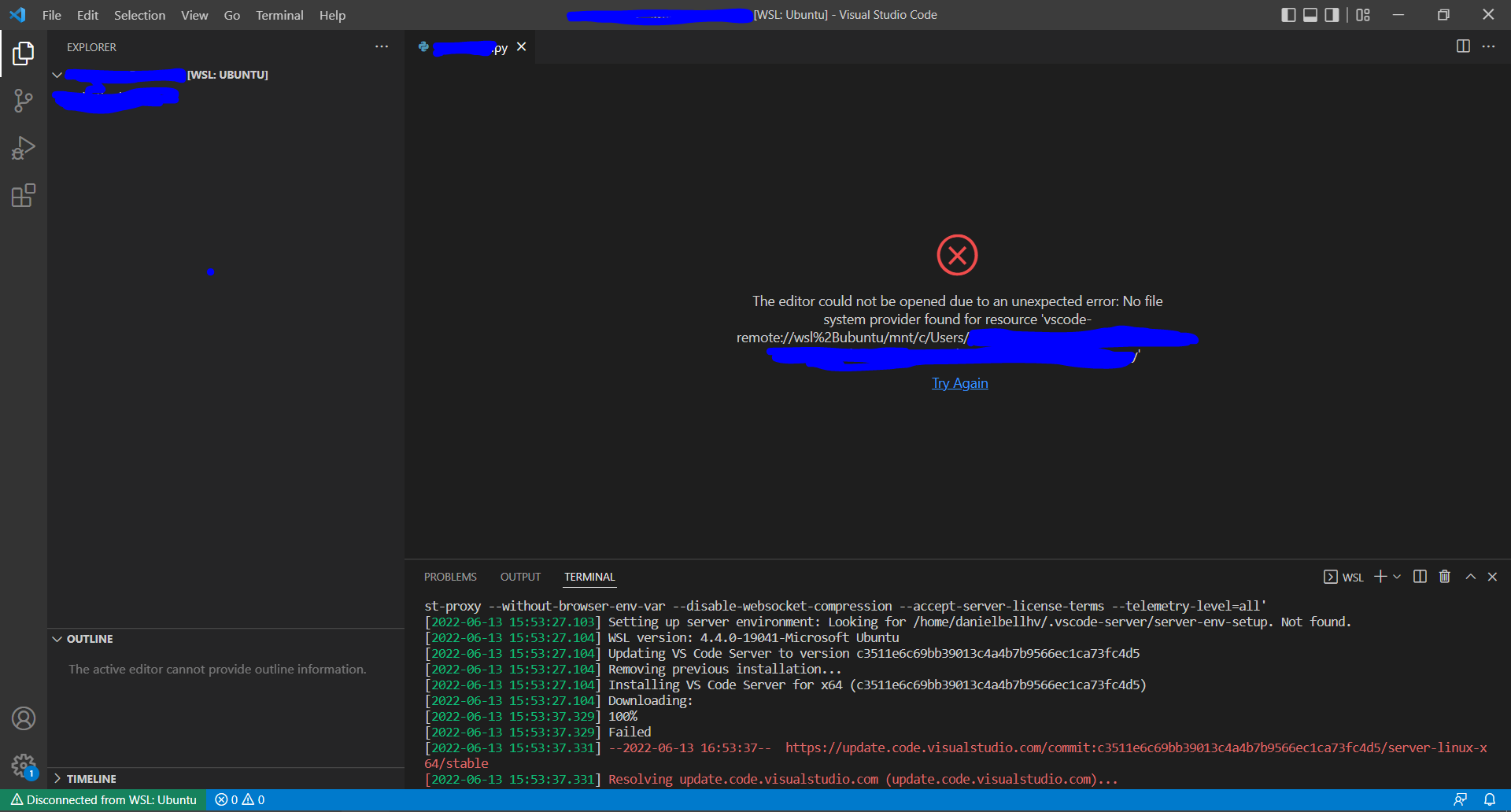Open errors and warnings status counter
Viewport: 1511px width, 812px height.
[240, 799]
